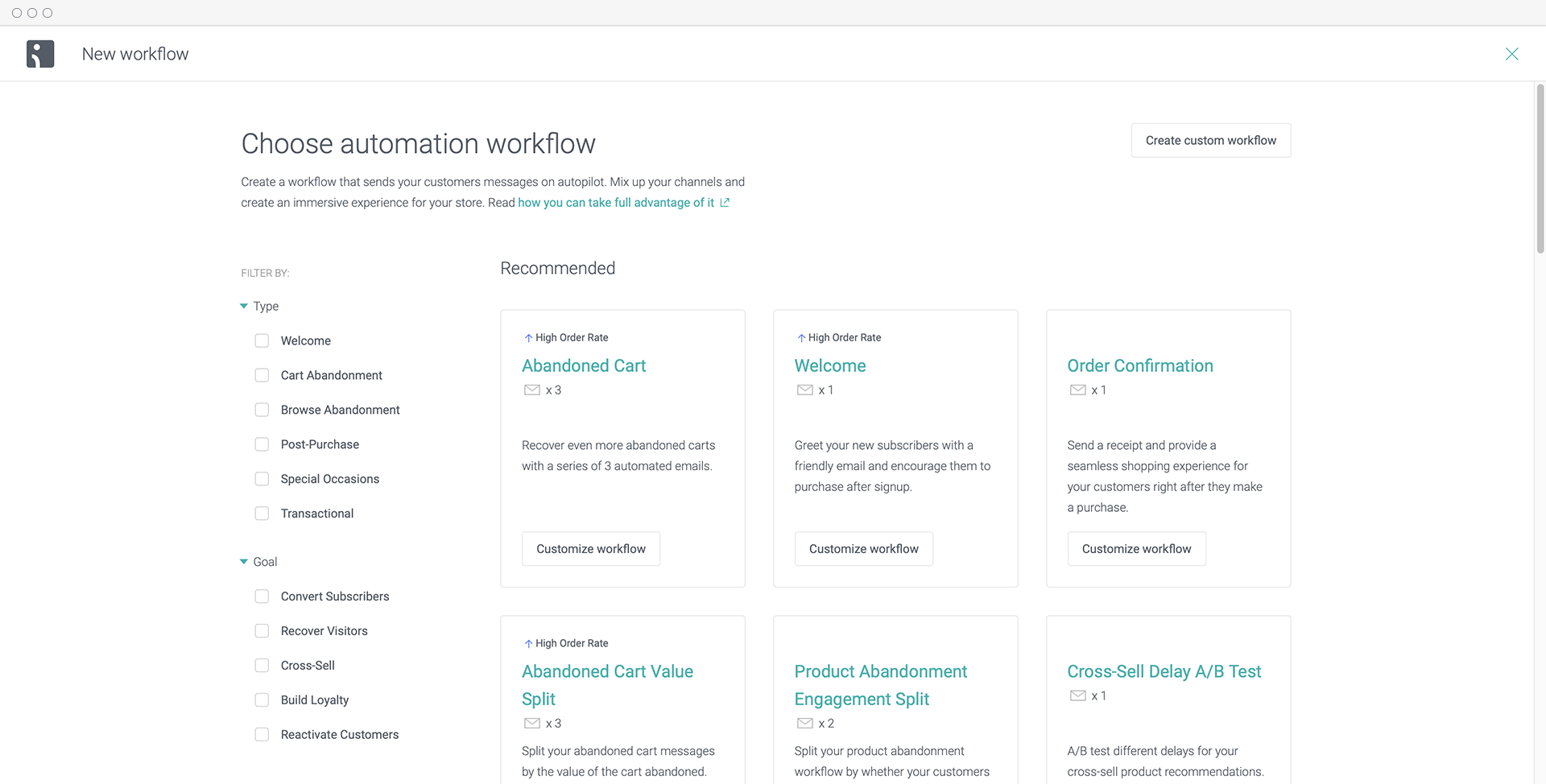
Task: Click High Order Rate arrow on Abandoned Cart Value Split card
Action: [528, 644]
